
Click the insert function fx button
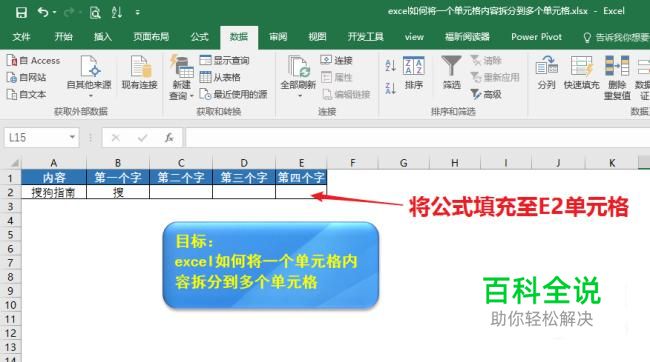click(169, 138)
